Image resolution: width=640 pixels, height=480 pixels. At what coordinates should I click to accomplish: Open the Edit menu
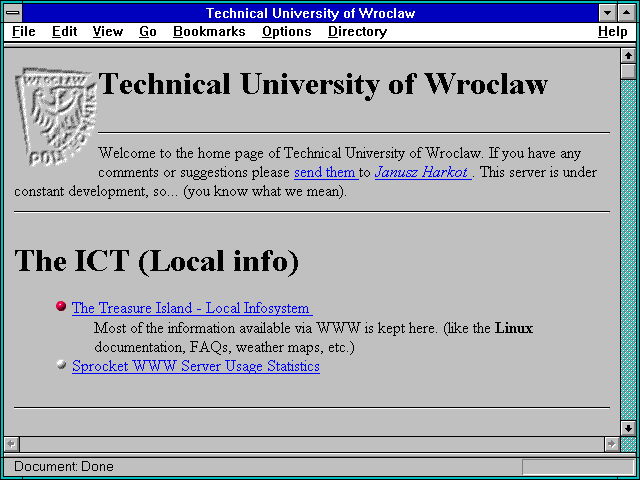click(x=64, y=32)
